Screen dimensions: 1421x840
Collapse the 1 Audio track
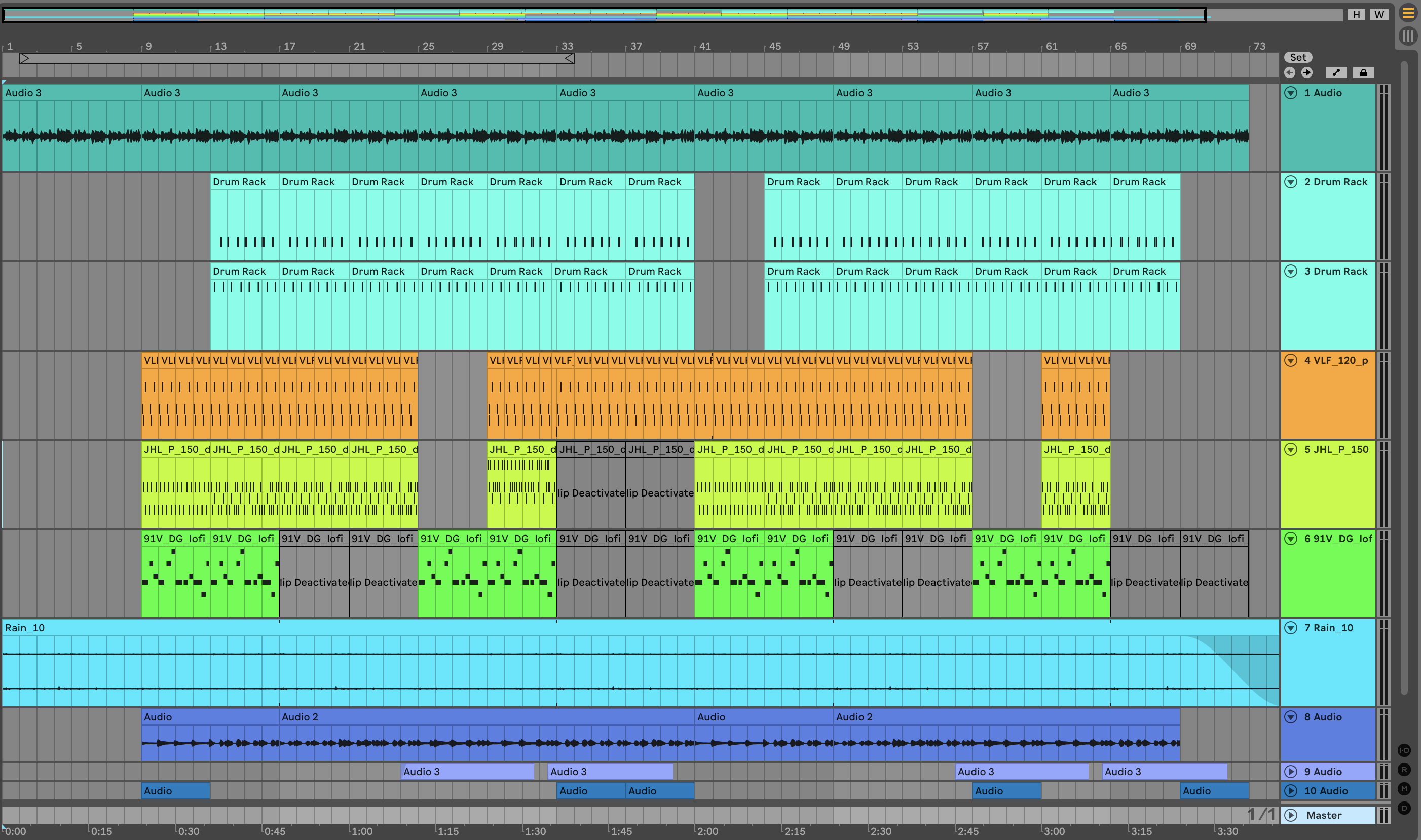(x=1291, y=93)
